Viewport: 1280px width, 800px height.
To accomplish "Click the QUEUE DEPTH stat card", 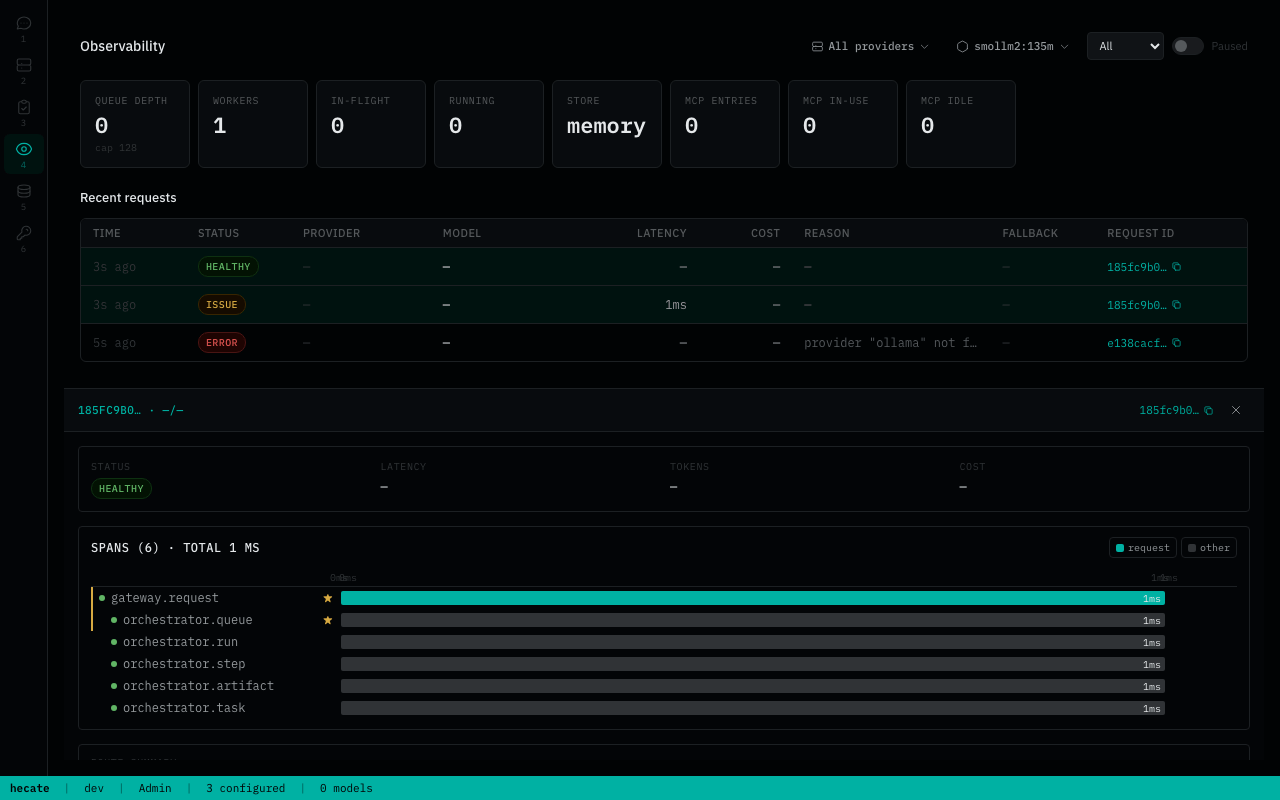I will pos(135,124).
